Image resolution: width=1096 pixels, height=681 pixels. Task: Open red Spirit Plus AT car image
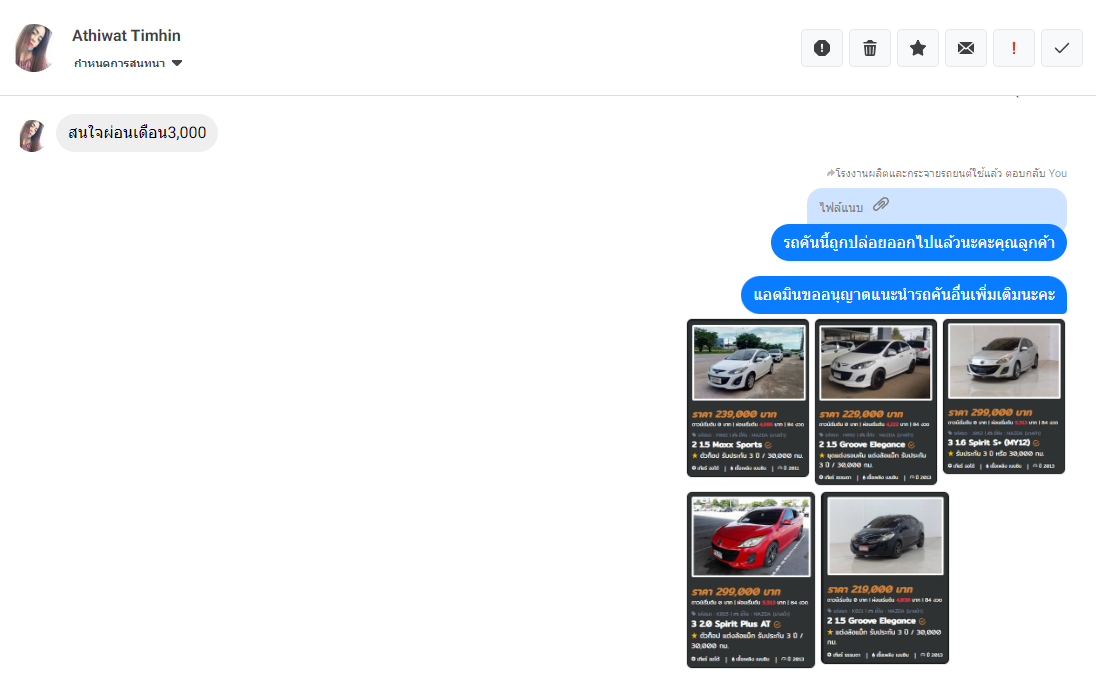[751, 580]
